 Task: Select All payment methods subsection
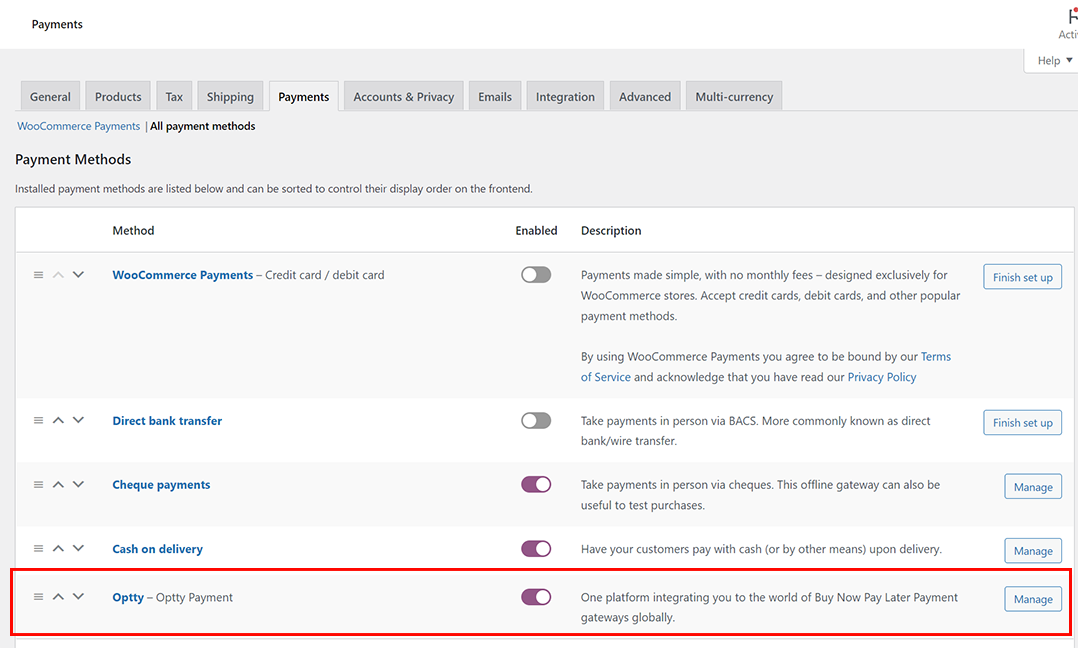pos(203,126)
